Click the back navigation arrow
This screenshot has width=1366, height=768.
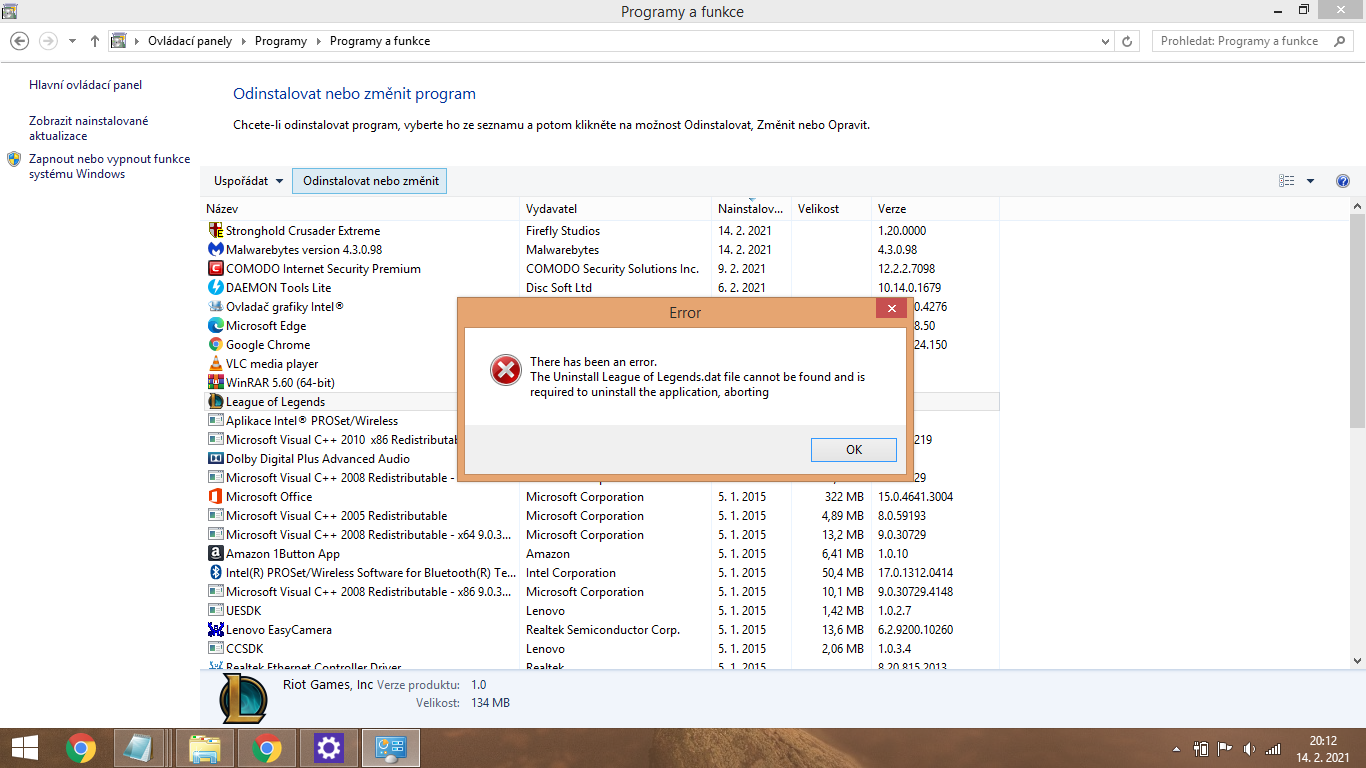tap(20, 41)
